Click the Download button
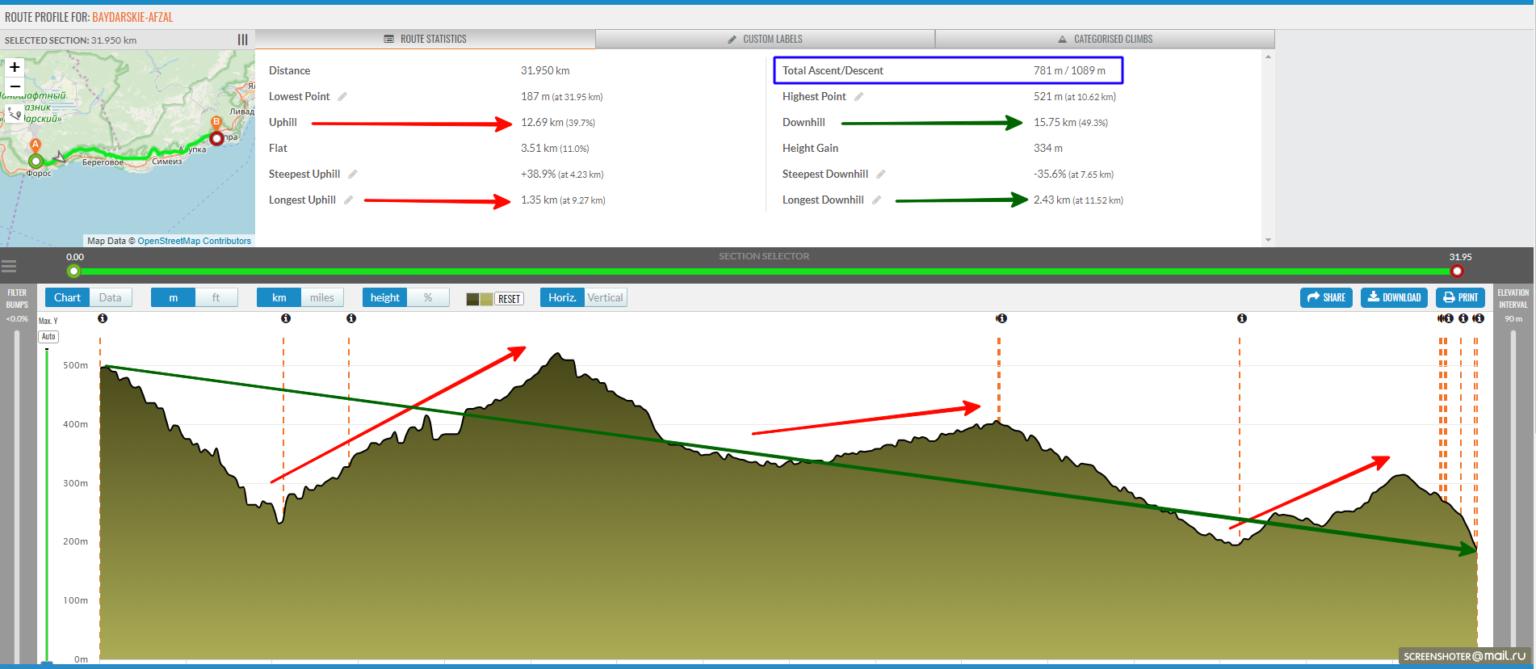The image size is (1536, 669). coord(1393,297)
